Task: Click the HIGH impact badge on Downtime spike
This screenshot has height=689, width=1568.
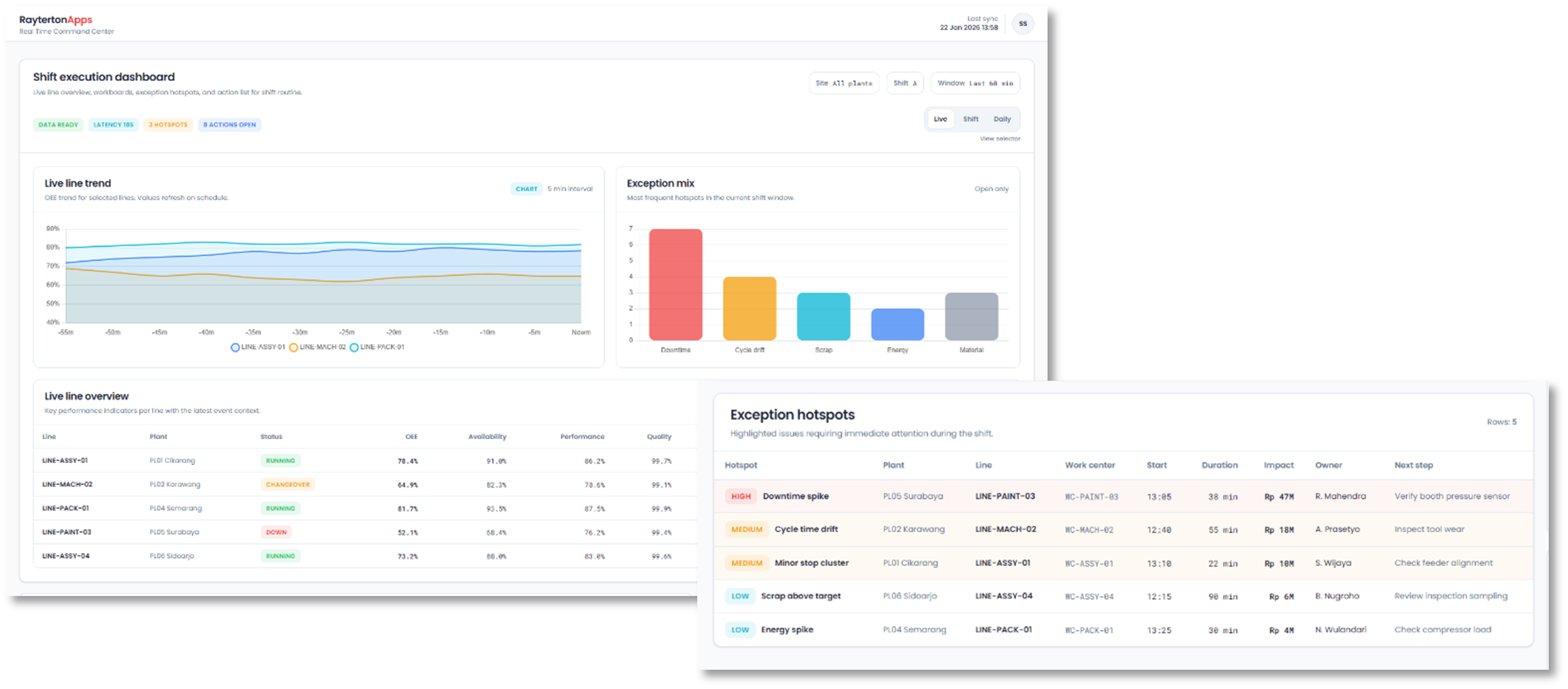Action: 740,496
